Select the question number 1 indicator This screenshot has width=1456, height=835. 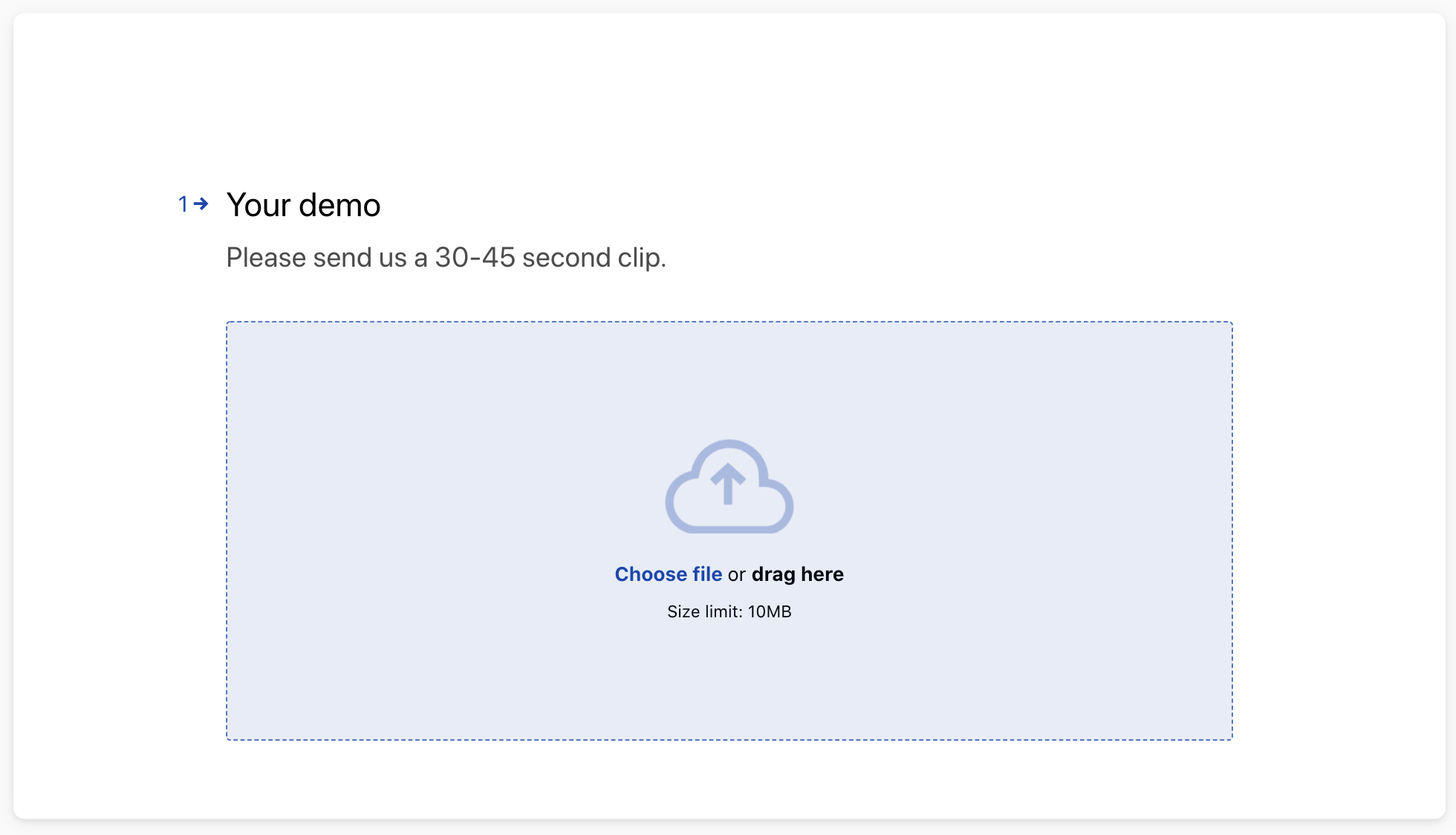(183, 204)
